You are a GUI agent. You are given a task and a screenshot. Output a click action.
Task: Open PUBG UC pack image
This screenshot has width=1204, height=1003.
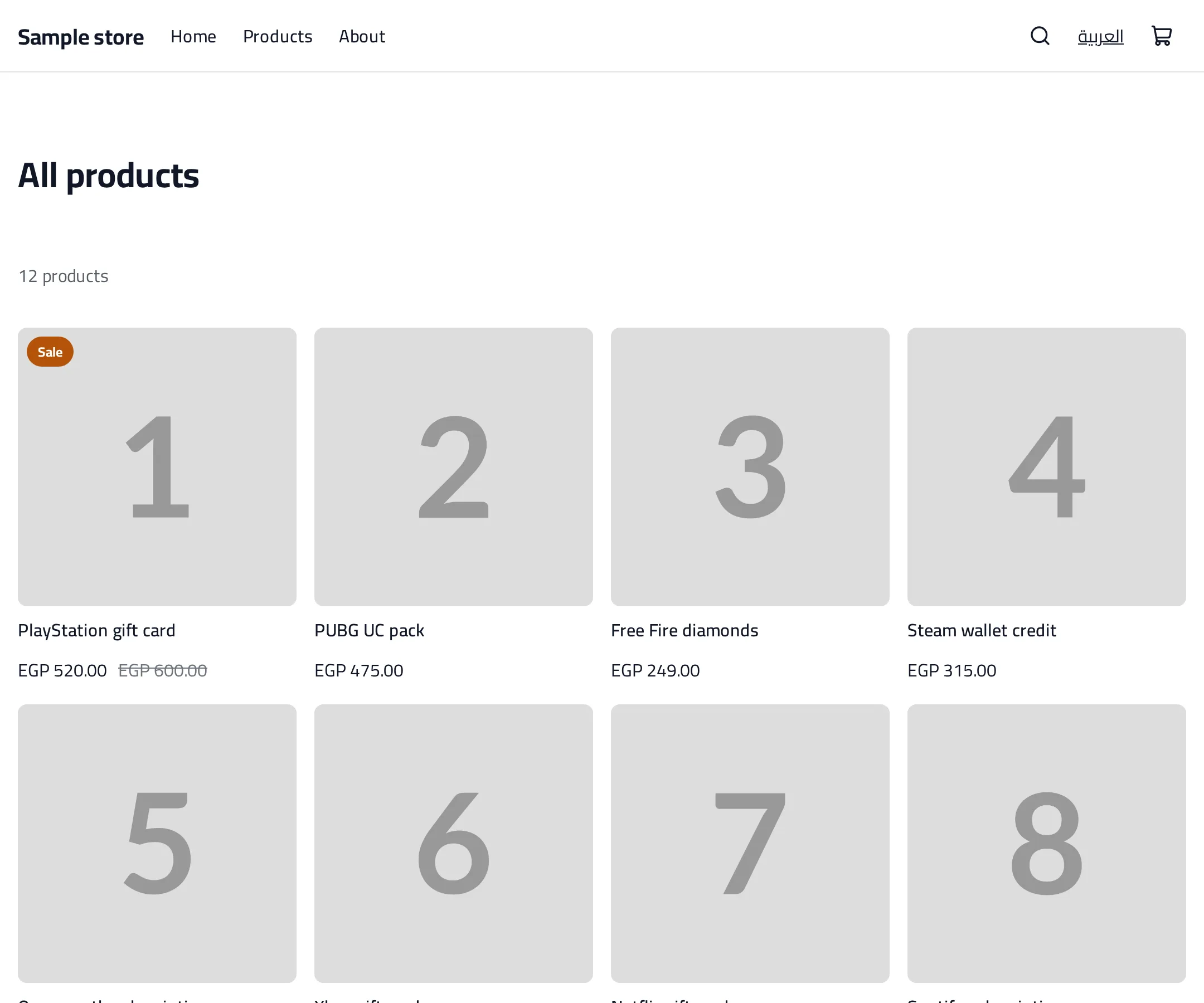click(454, 466)
